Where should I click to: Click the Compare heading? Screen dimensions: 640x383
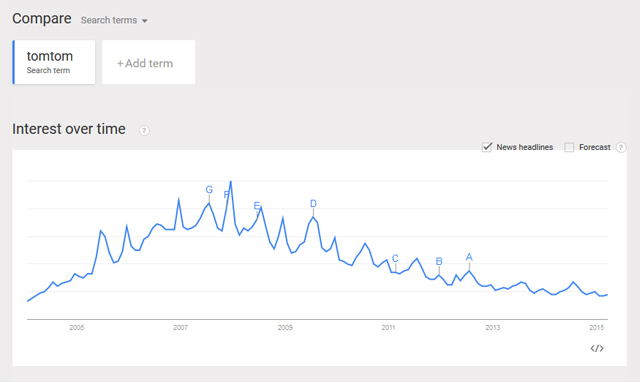pos(42,18)
